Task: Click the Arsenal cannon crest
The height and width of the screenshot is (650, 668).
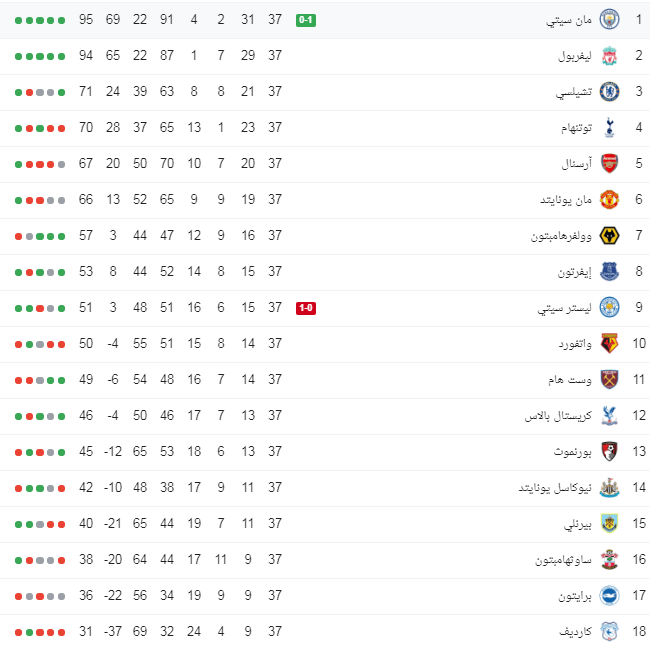Action: pyautogui.click(x=609, y=164)
